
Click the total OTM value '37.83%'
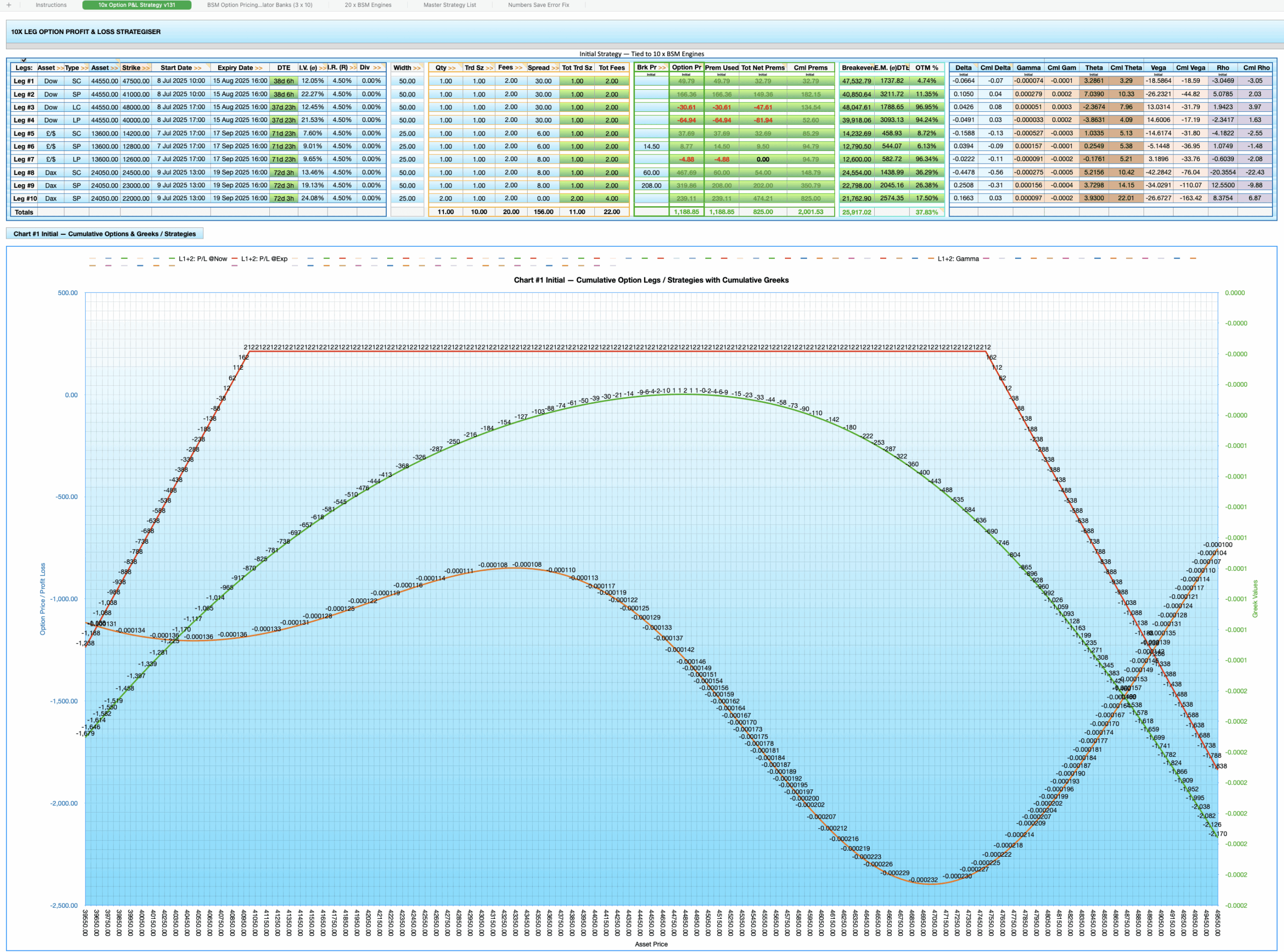pos(927,213)
